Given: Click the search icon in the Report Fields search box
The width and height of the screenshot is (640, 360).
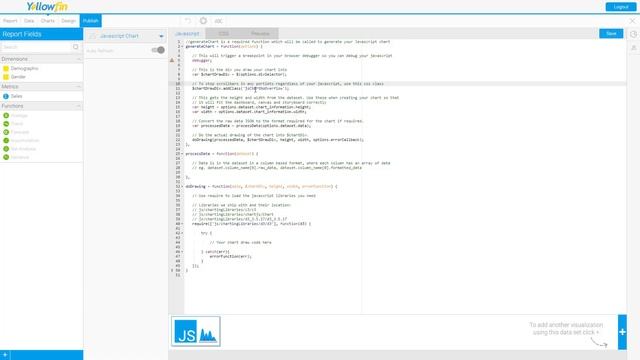Looking at the screenshot, I should 76,47.
